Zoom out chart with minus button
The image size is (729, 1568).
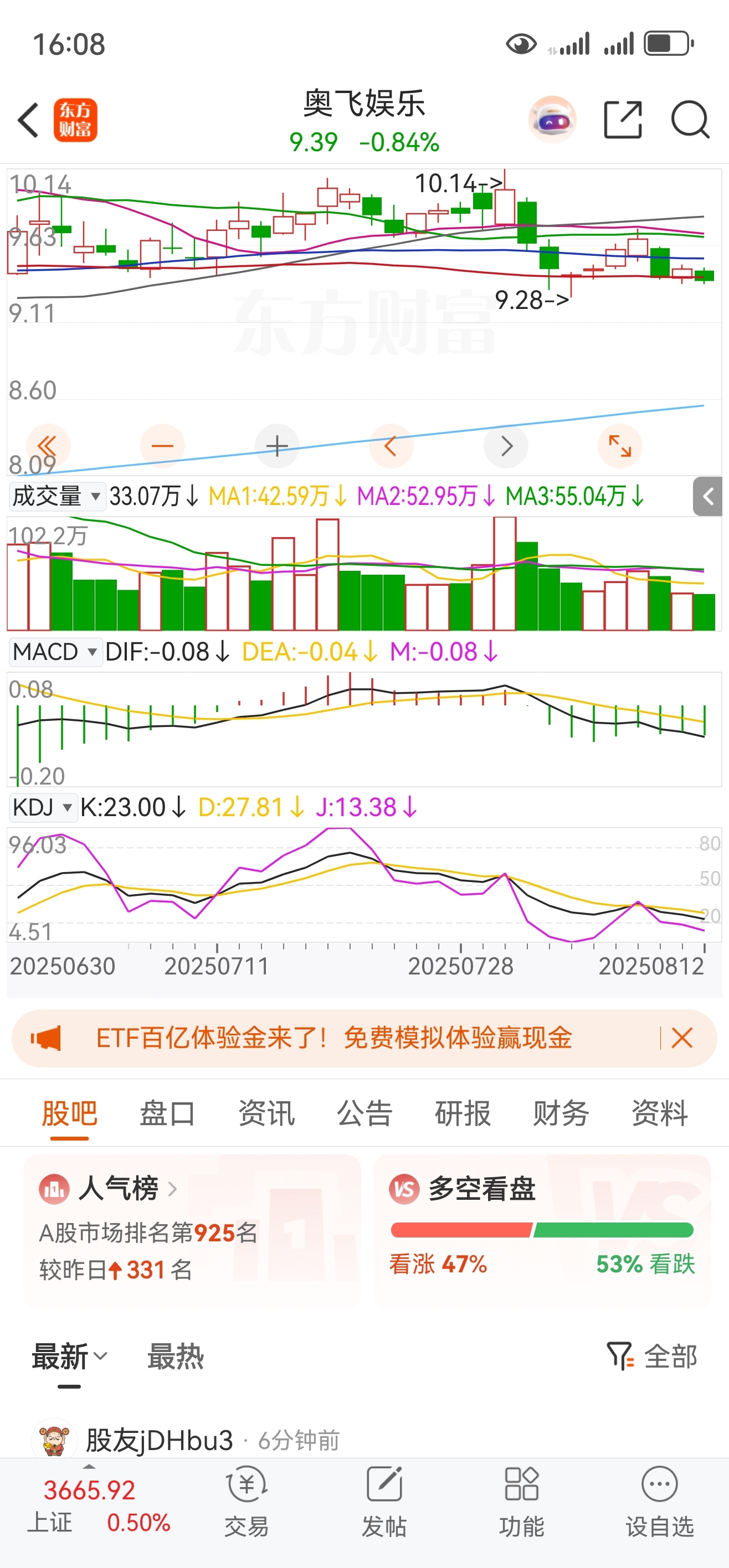point(163,446)
